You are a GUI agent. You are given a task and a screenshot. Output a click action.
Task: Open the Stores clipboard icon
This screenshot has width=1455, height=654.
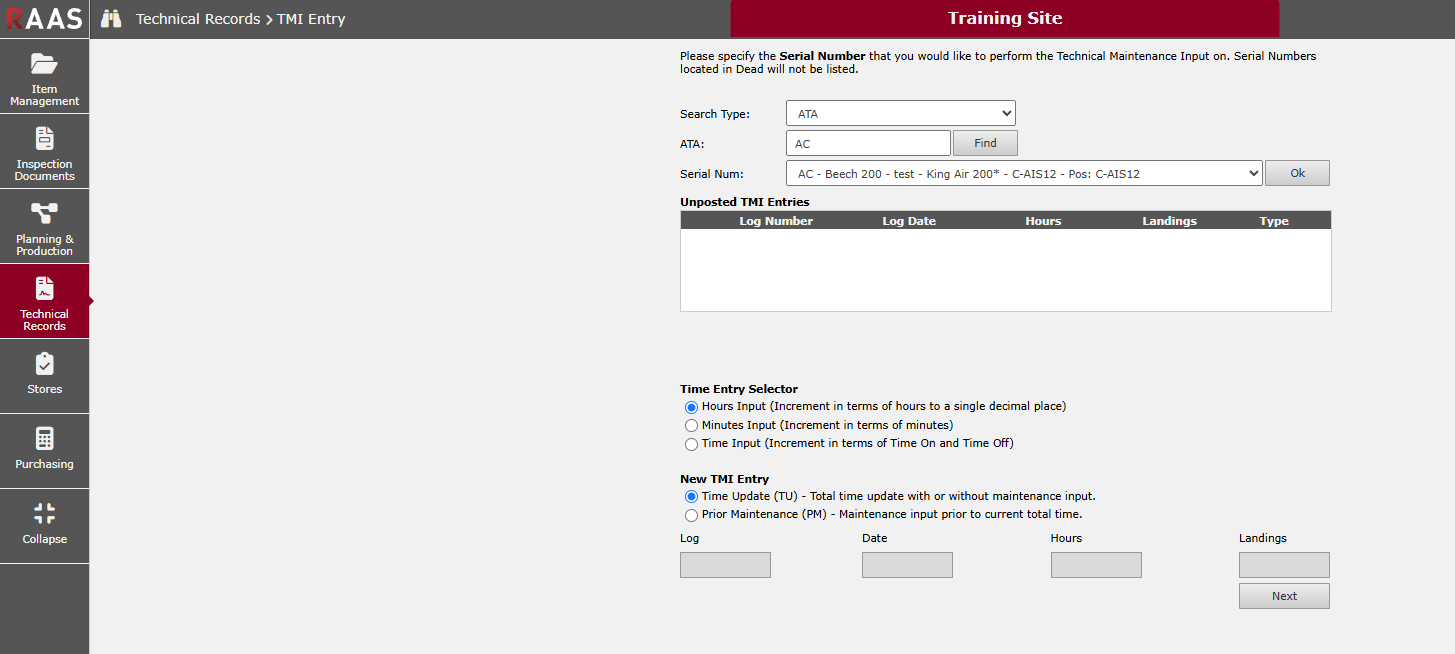(x=44, y=365)
